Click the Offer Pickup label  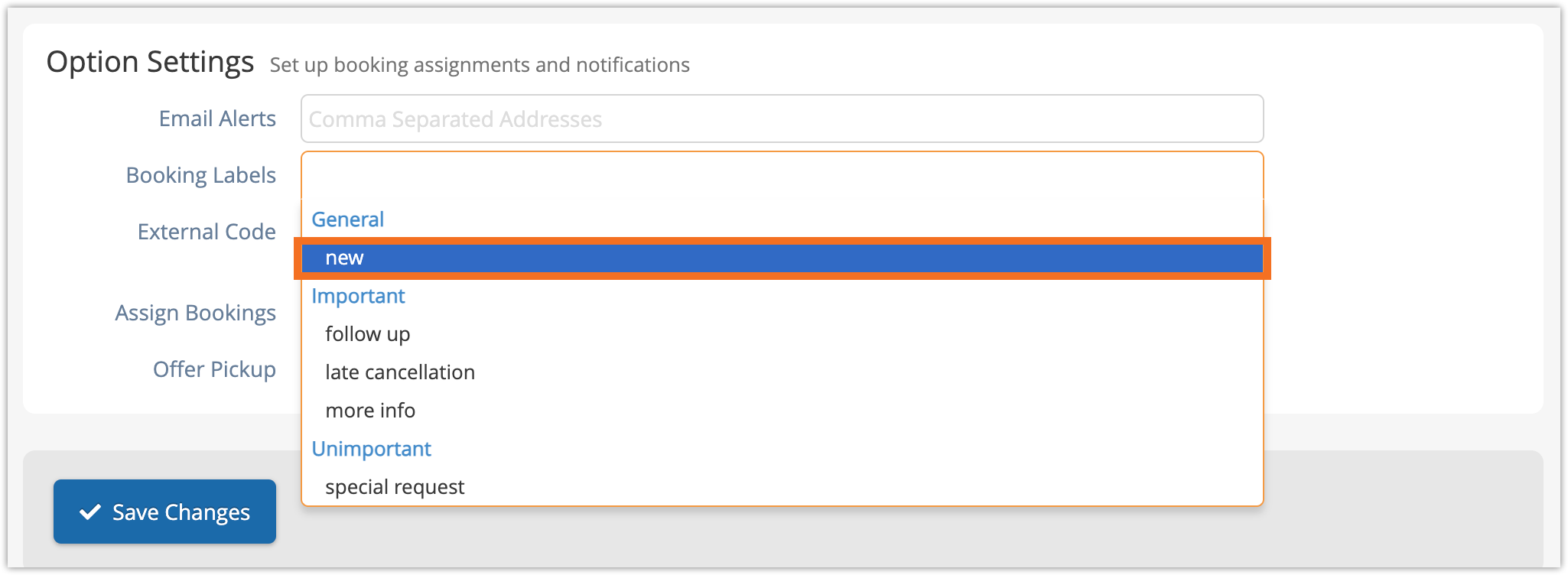(214, 369)
